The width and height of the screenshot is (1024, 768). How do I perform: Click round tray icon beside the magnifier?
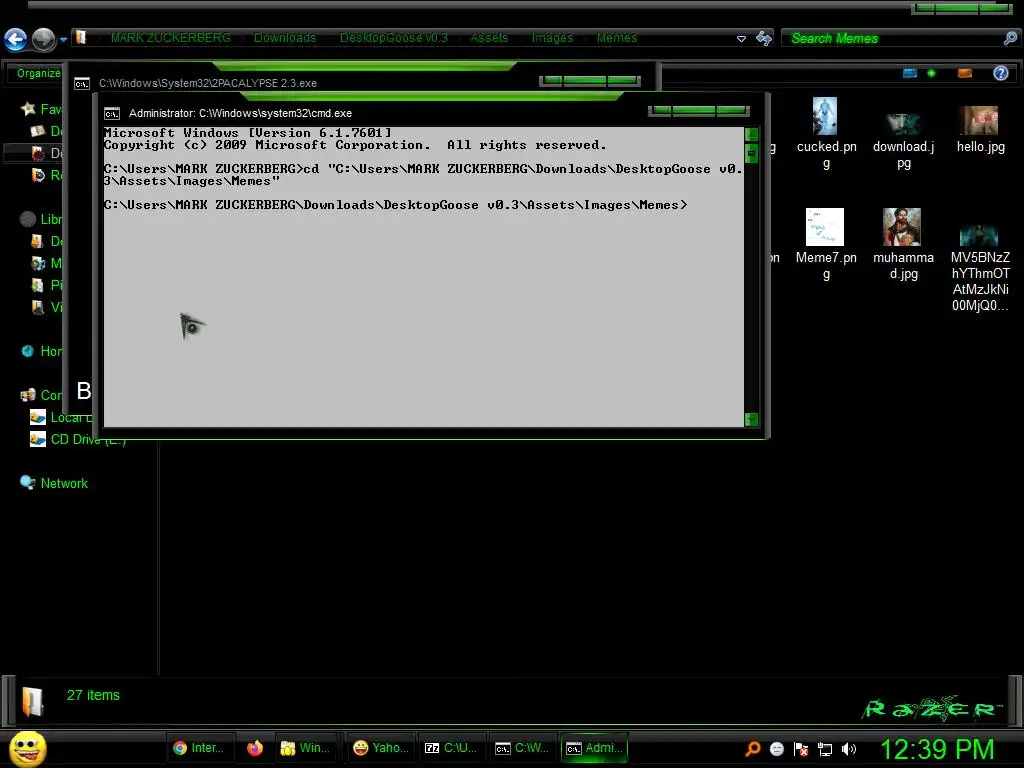(x=776, y=749)
